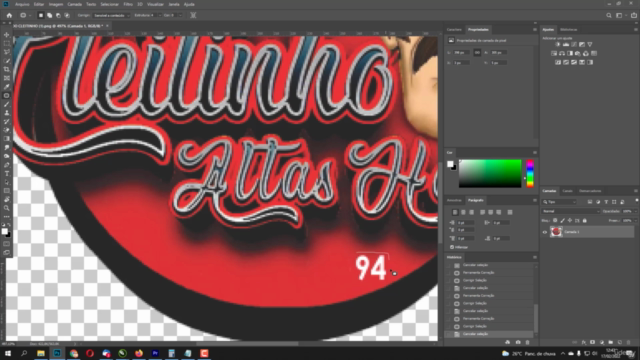Open the Imagem menu
640x360 pixels.
(56, 4)
